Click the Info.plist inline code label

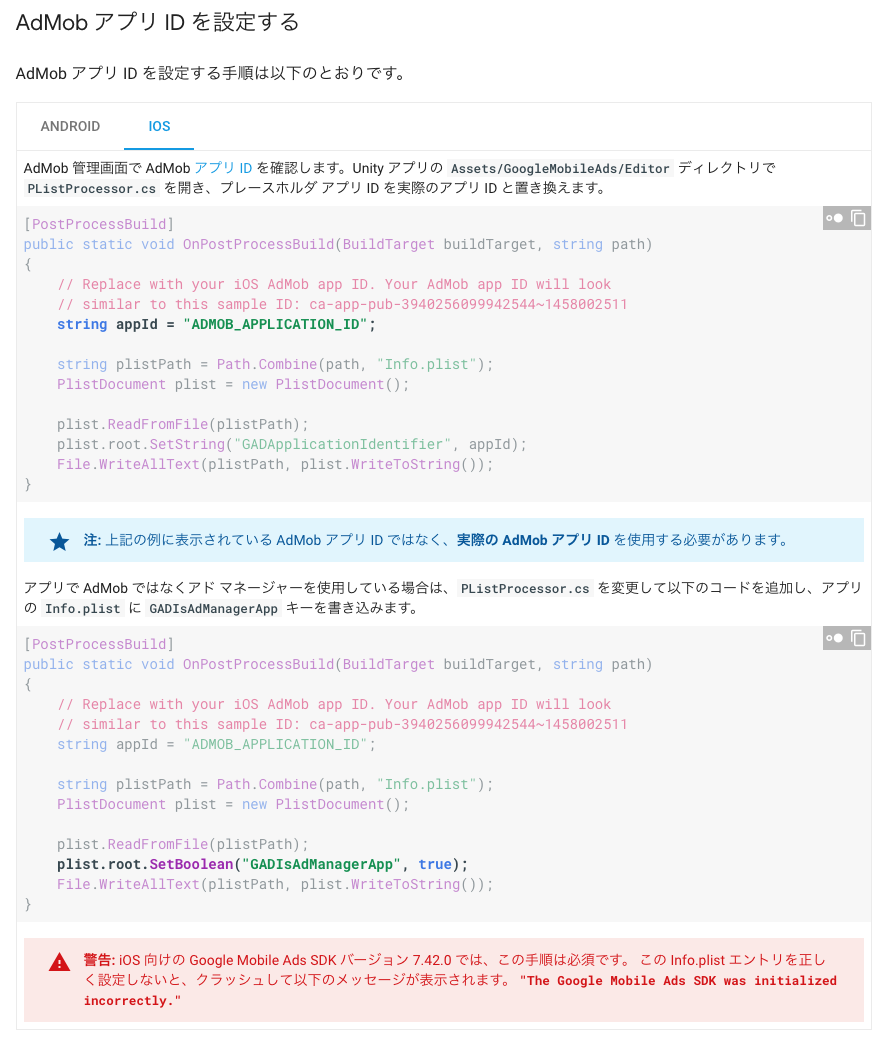click(83, 609)
